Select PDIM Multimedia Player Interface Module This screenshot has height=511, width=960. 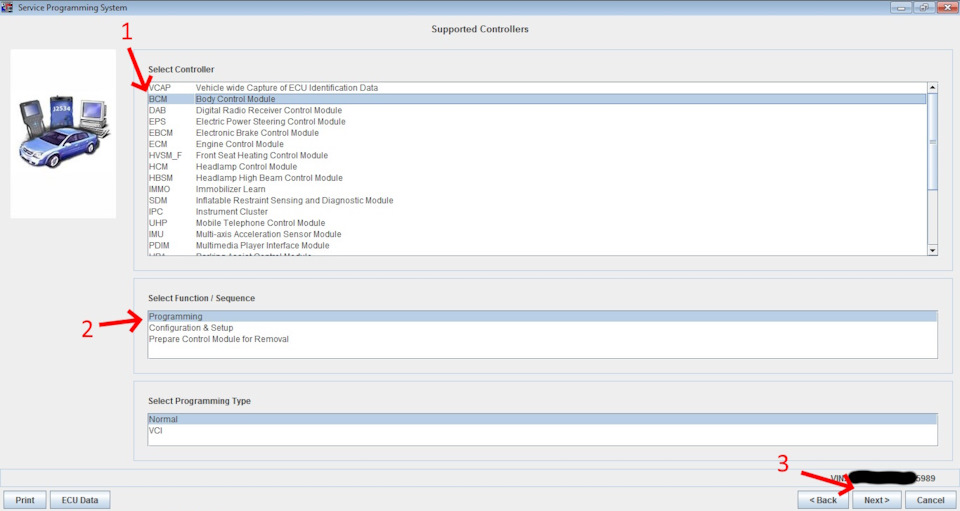[x=537, y=245]
